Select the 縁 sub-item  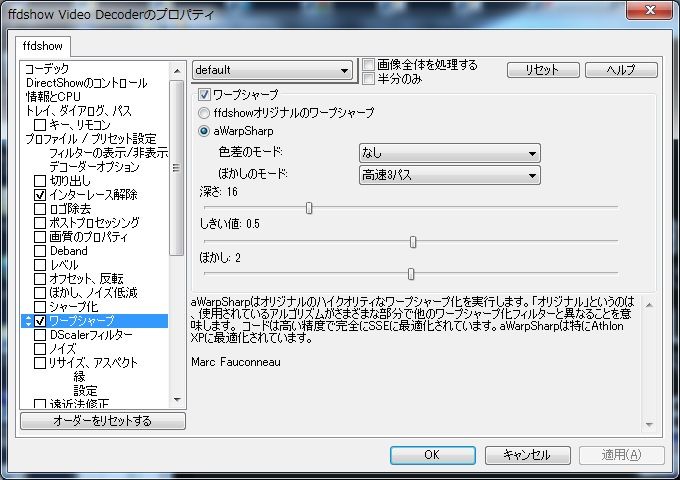click(79, 376)
